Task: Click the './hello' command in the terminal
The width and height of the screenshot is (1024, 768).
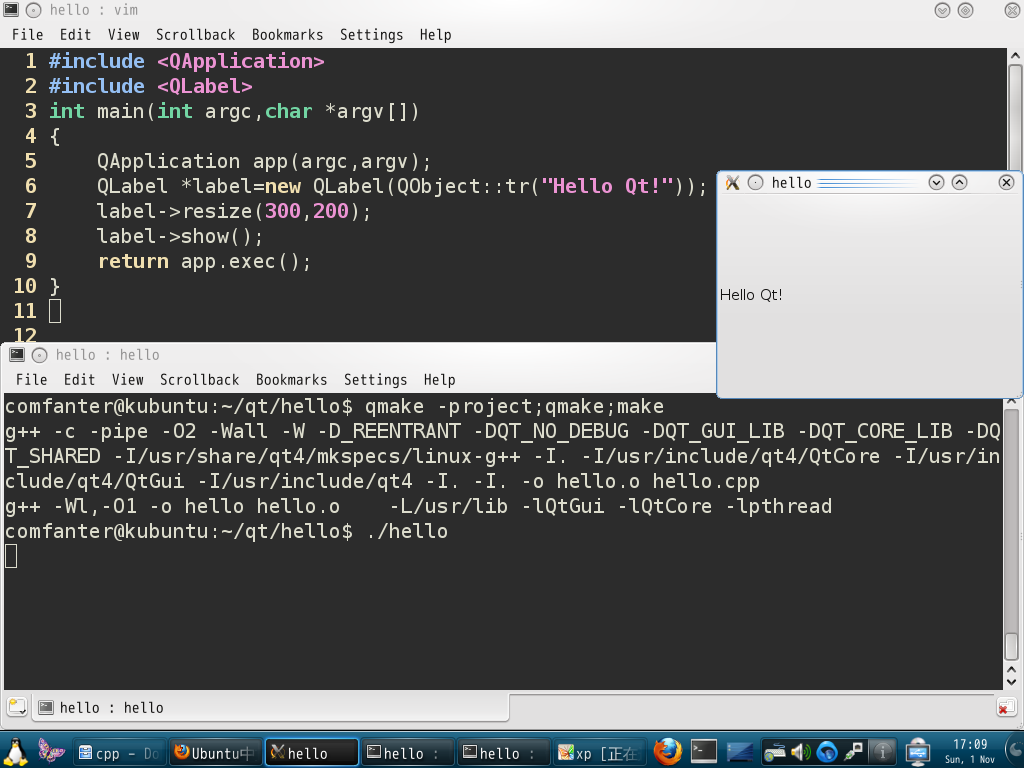Action: [x=407, y=530]
